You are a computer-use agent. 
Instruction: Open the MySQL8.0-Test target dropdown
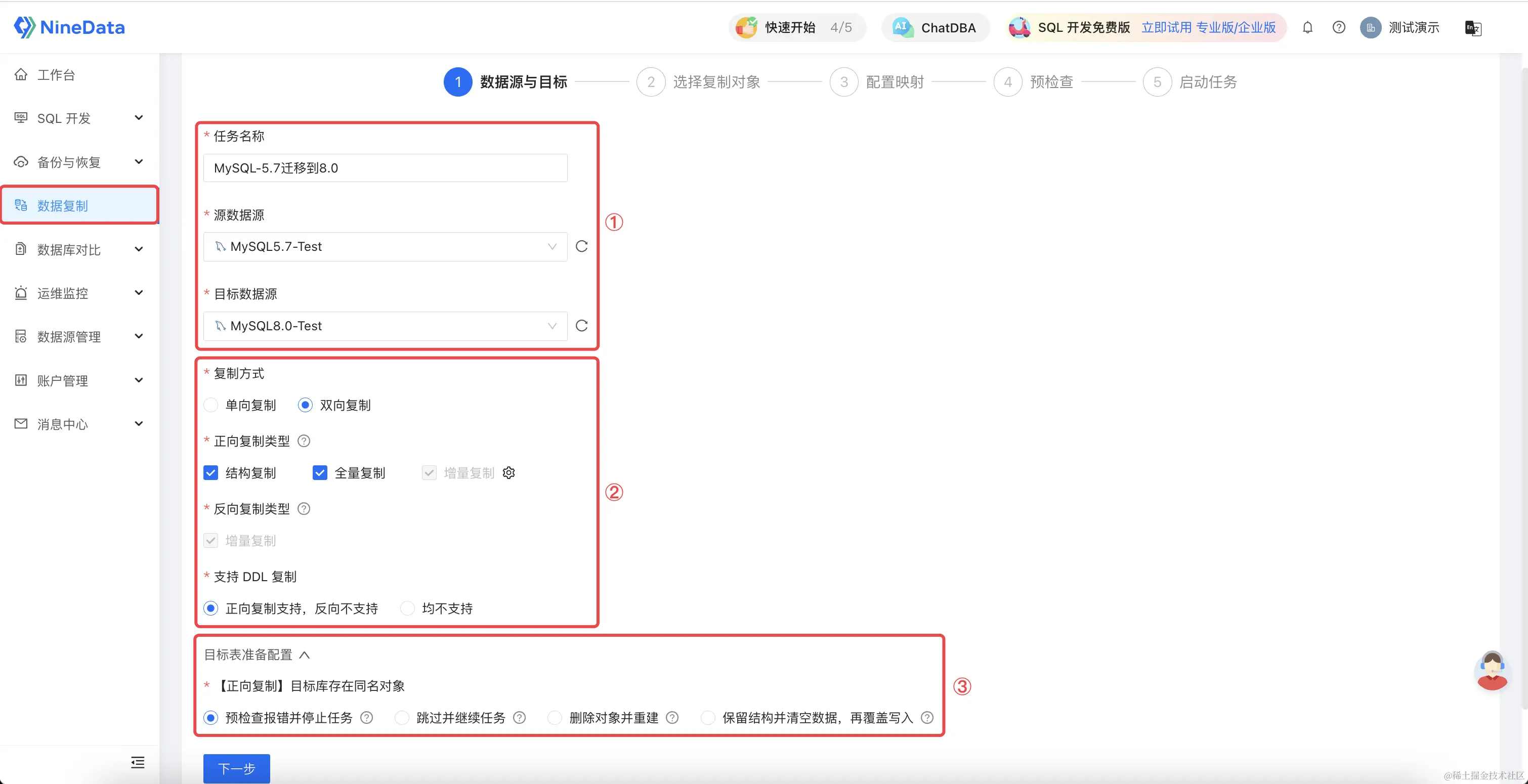385,326
